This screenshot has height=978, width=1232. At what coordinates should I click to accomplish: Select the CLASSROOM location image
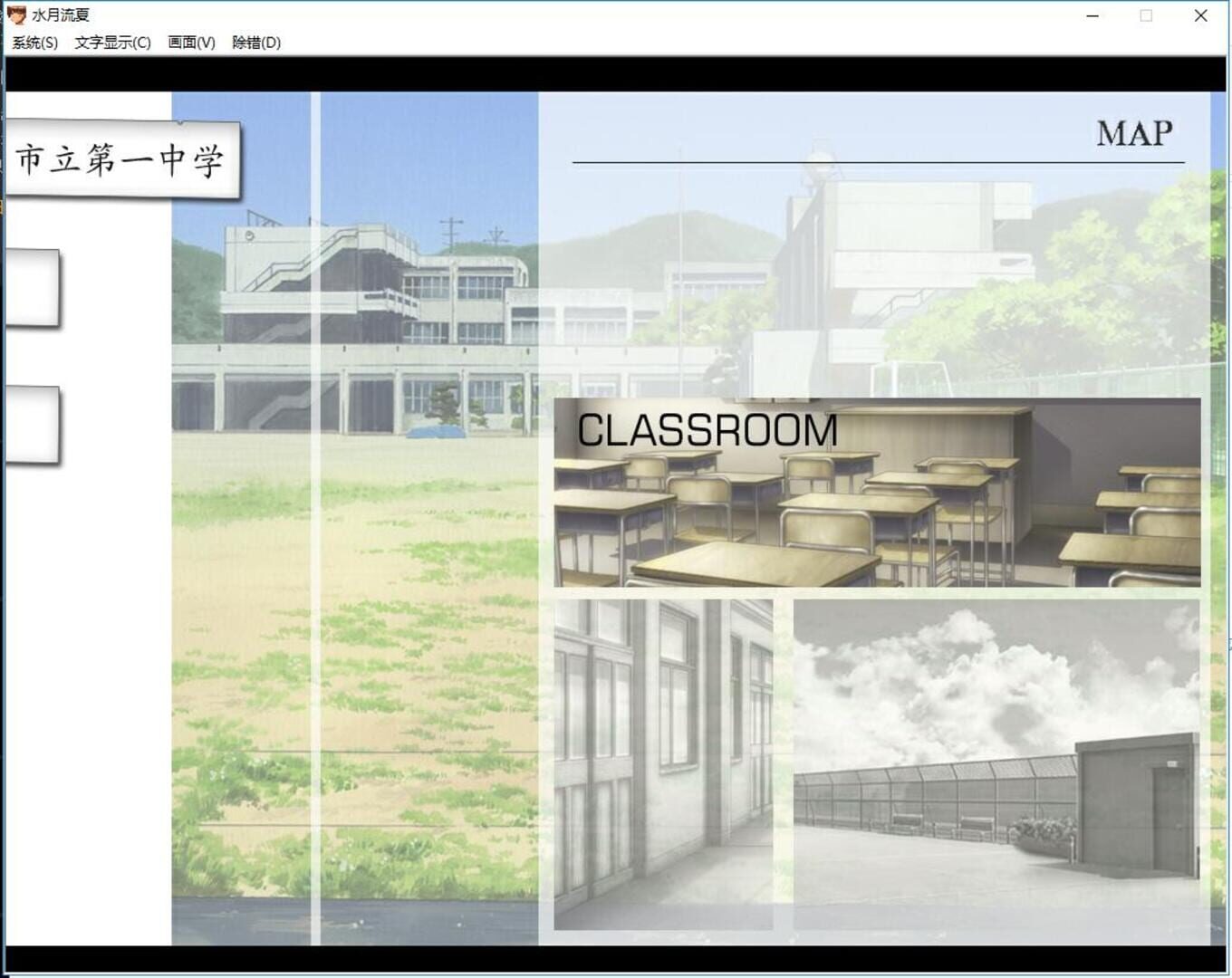(877, 494)
